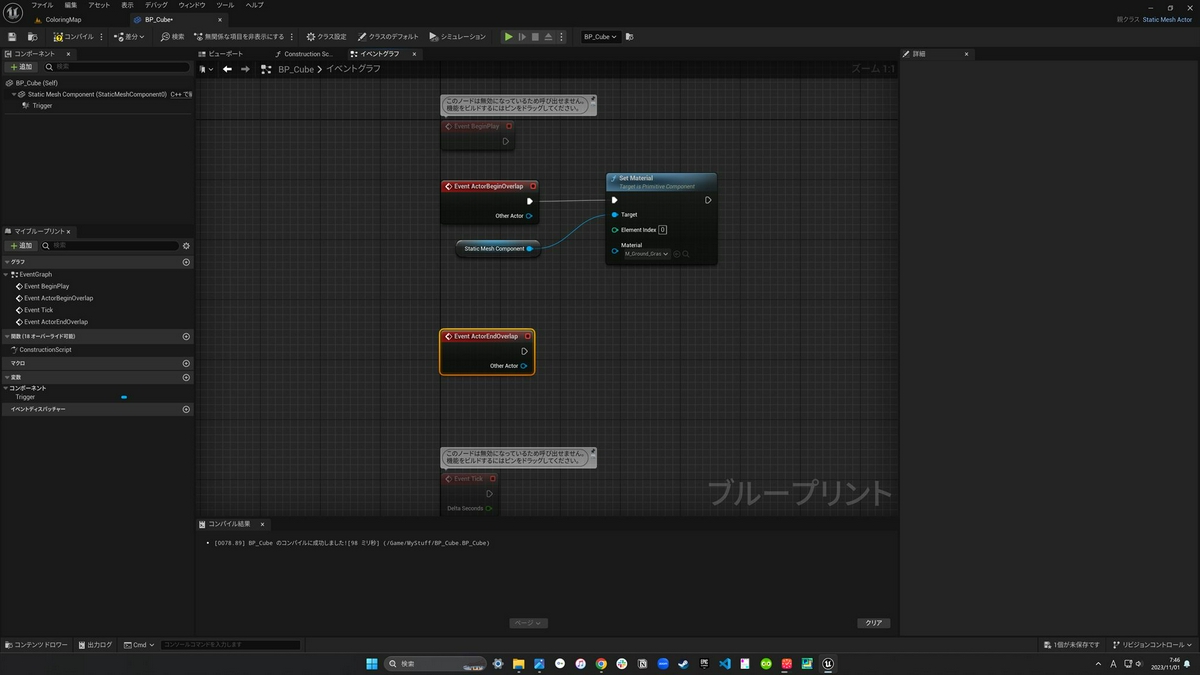1200x675 pixels.
Task: Open Chrome from the taskbar
Action: pos(601,664)
